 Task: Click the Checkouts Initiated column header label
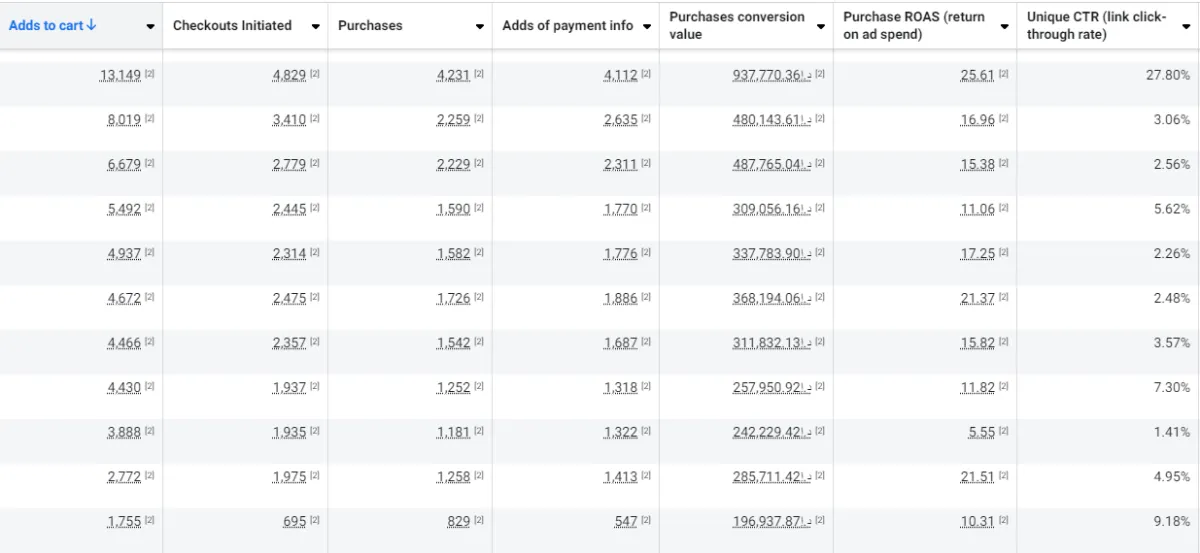click(x=232, y=26)
